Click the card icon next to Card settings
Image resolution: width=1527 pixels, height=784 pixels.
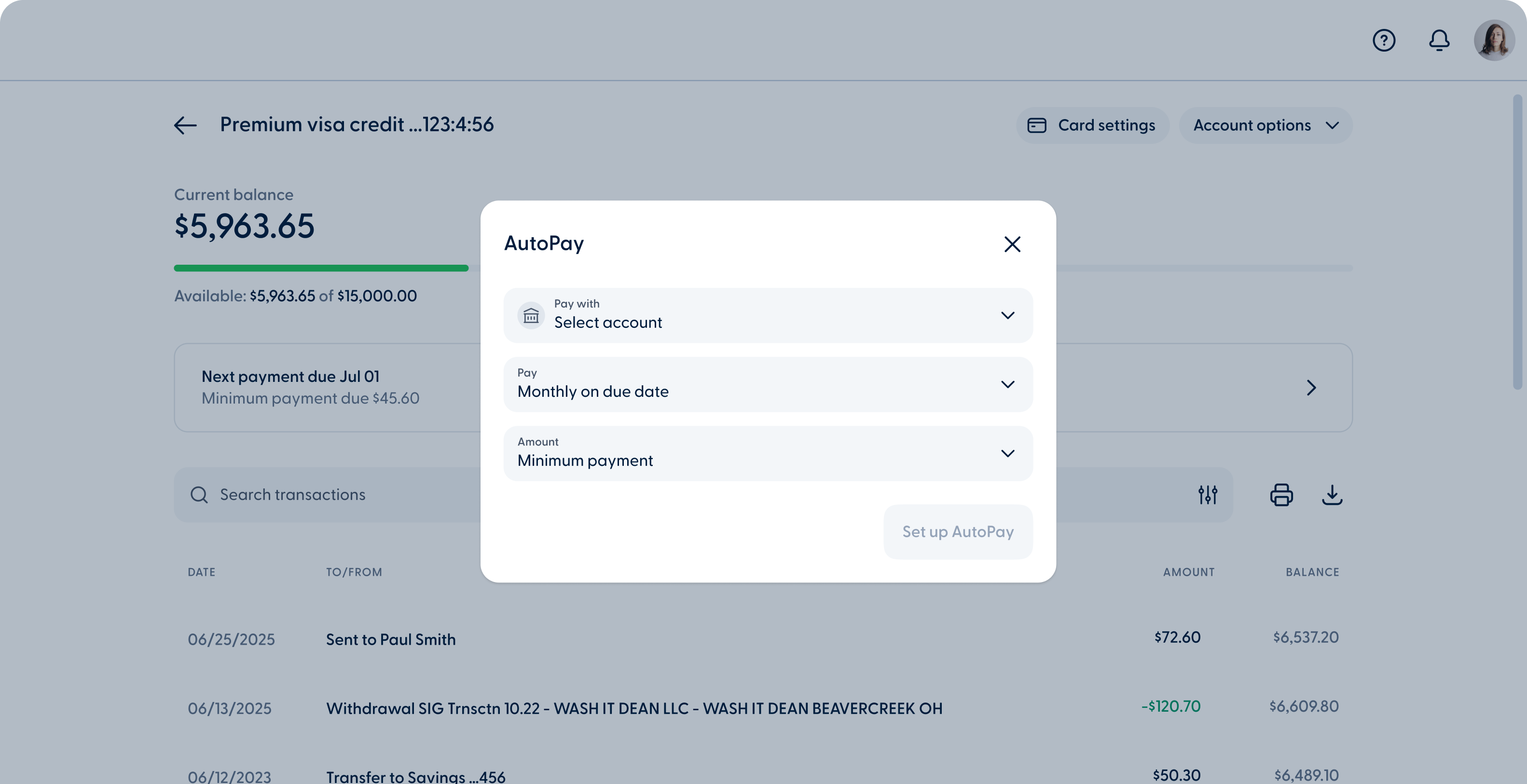coord(1037,125)
